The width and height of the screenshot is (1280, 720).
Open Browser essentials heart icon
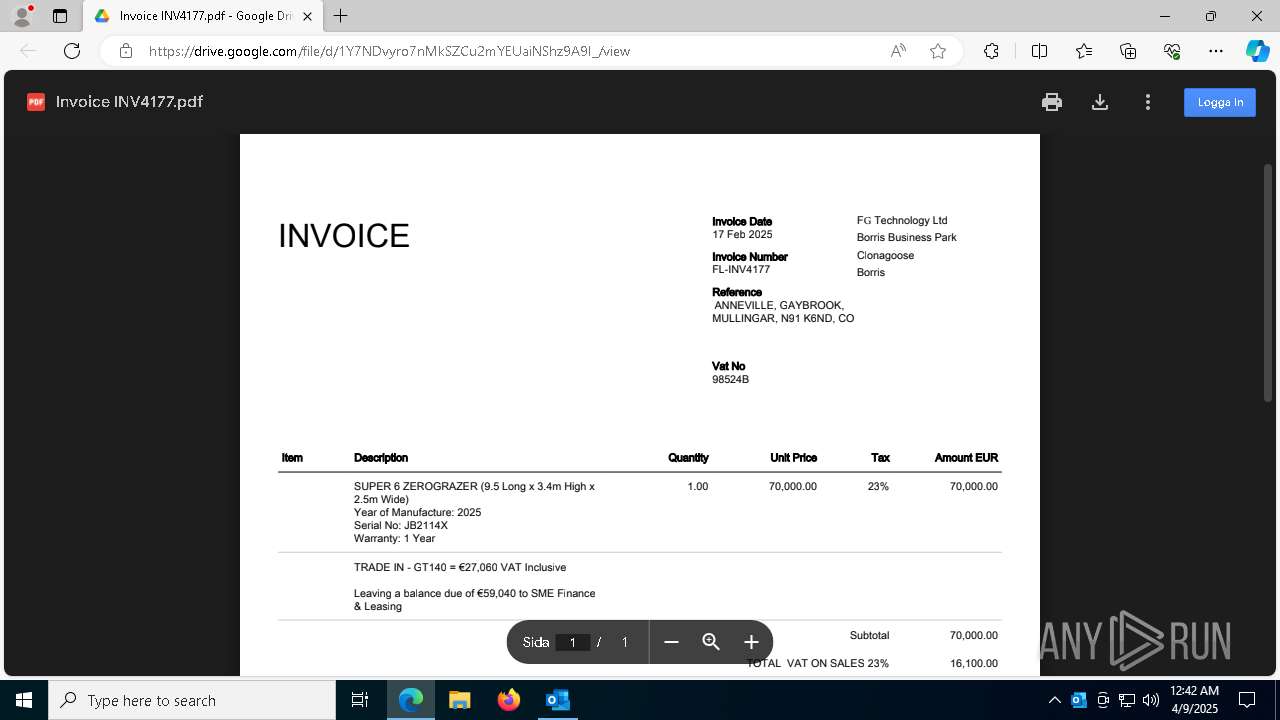point(1172,51)
